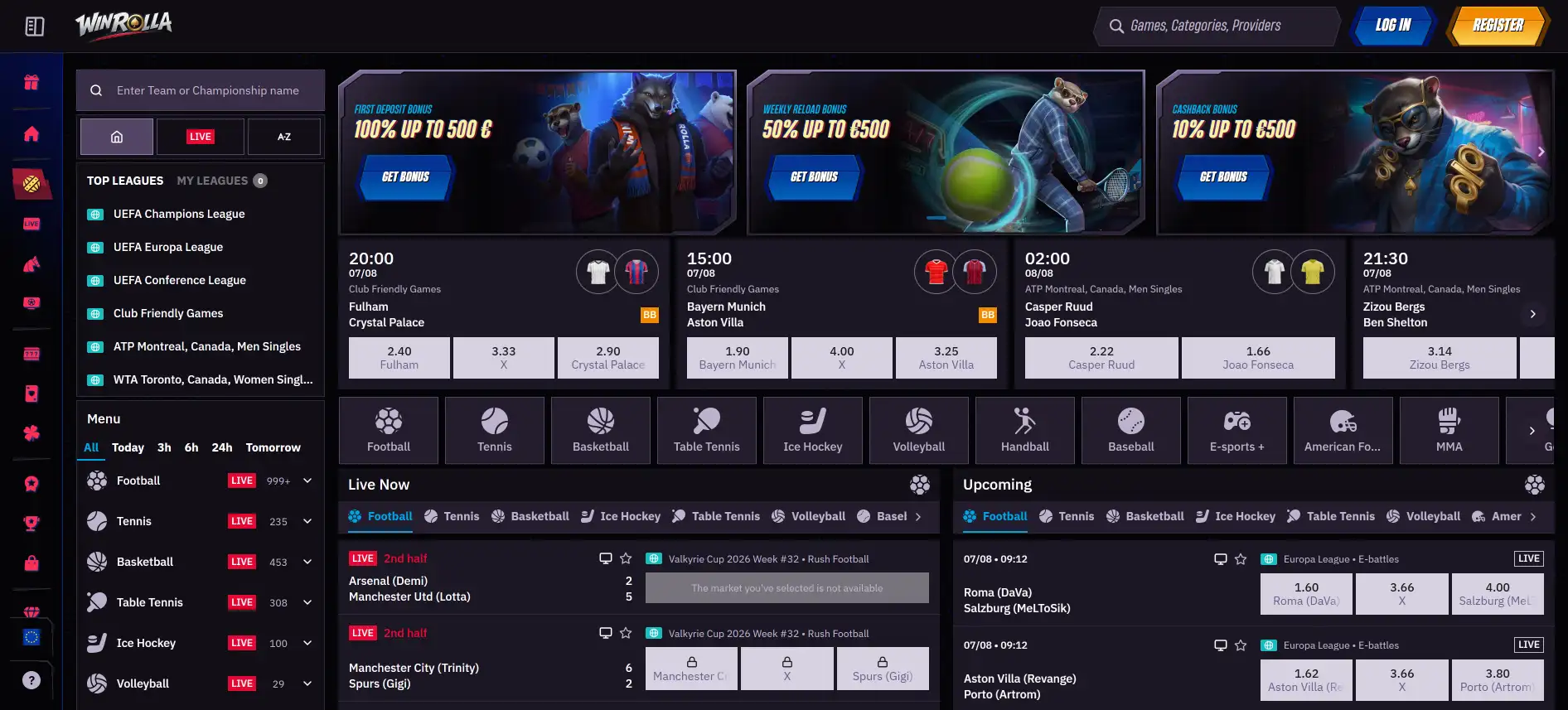This screenshot has width=1568, height=710.
Task: Select the Ice Hockey tab under Upcoming
Action: pos(1236,516)
